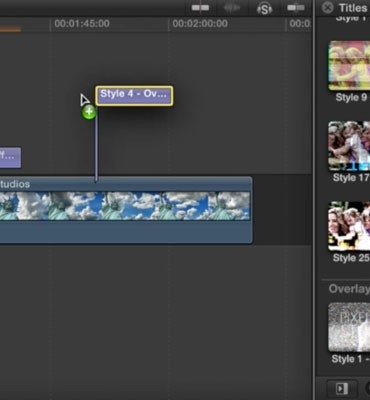370x400 pixels.
Task: Toggle audio skimming waveform icon
Action: 233,8
